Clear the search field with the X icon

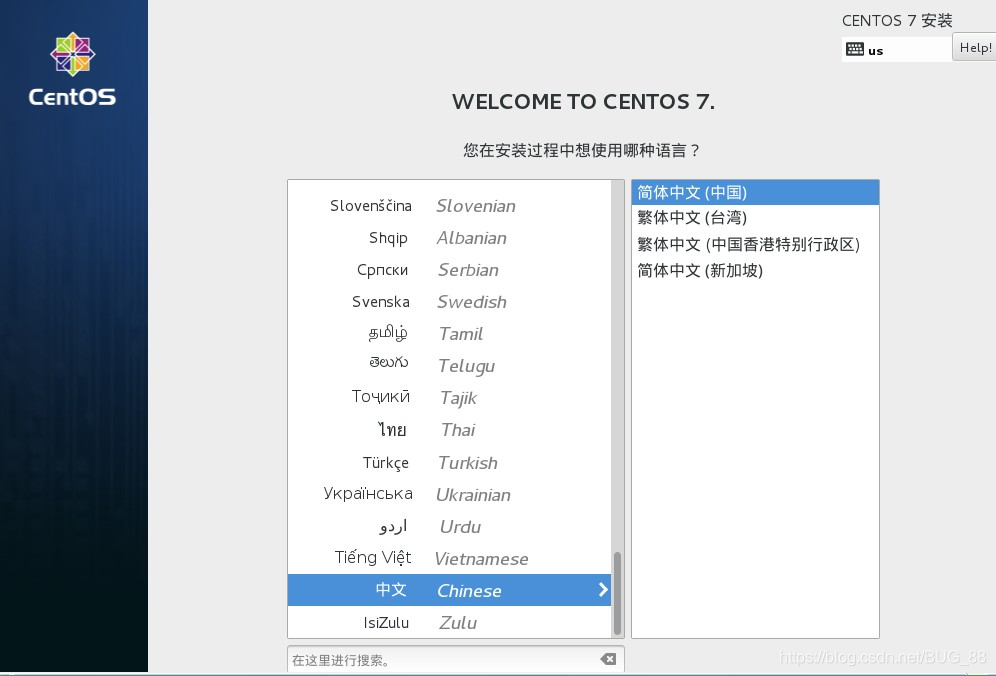(x=608, y=659)
